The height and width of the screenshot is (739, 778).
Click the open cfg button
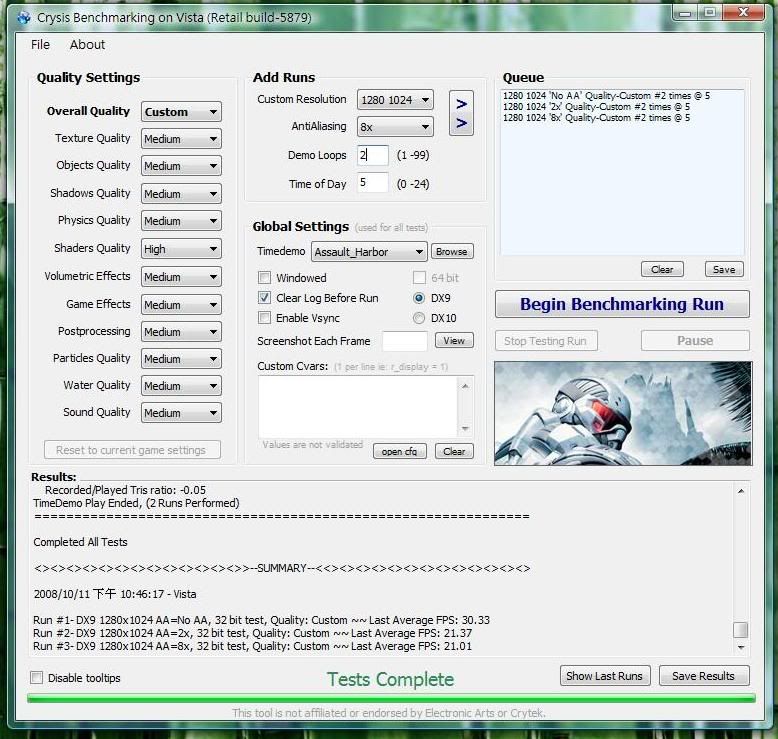(x=399, y=451)
